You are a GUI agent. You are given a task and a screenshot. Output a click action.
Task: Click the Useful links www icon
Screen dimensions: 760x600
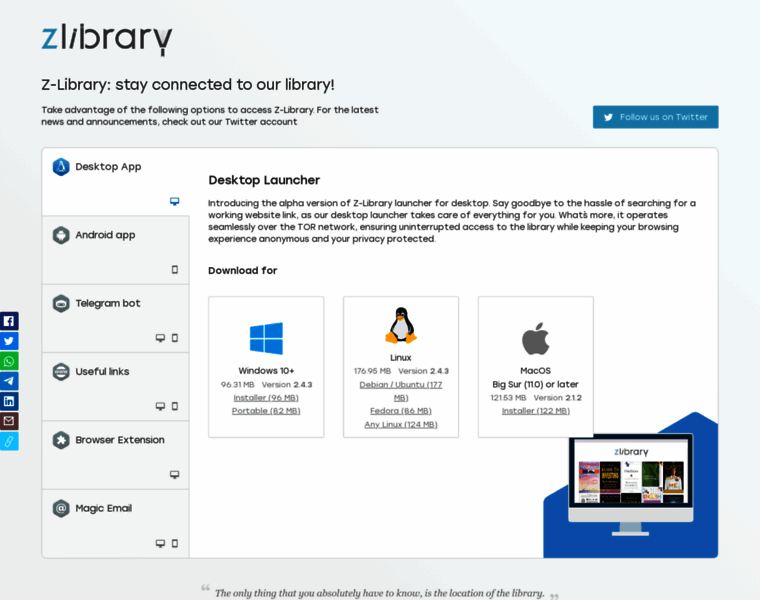(61, 372)
